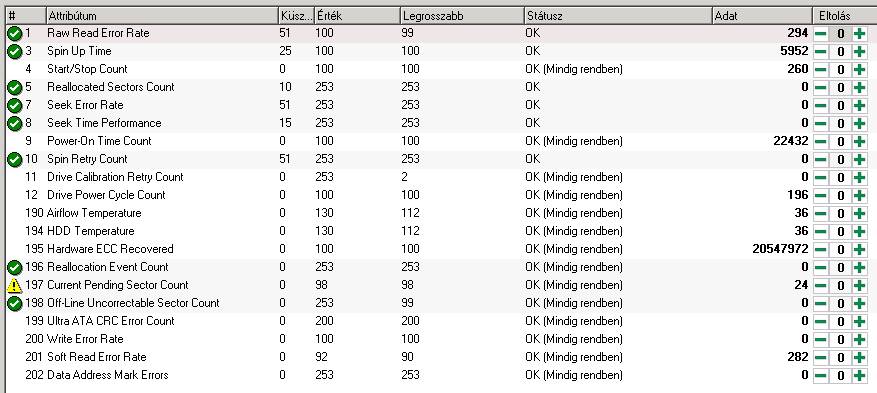The height and width of the screenshot is (393, 877).
Task: Click the Eltolás column header
Action: click(x=844, y=16)
